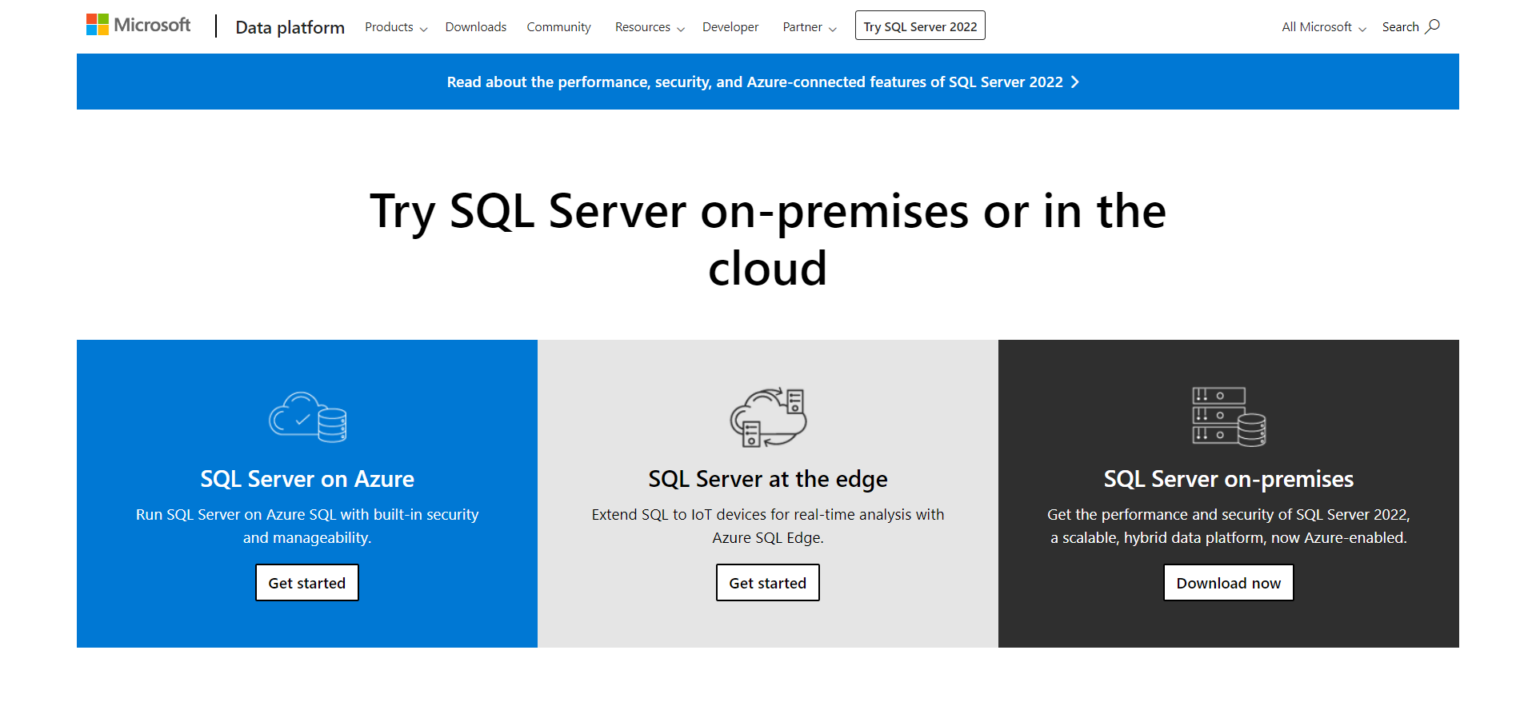Click the server stack icon on on-premises card
Viewport: 1536px width, 702px height.
(x=1228, y=417)
